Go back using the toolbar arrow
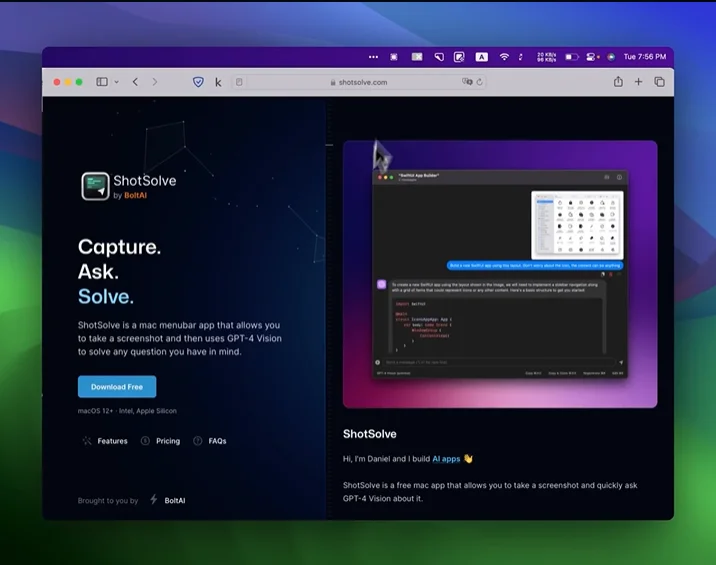This screenshot has height=565, width=716. click(135, 82)
